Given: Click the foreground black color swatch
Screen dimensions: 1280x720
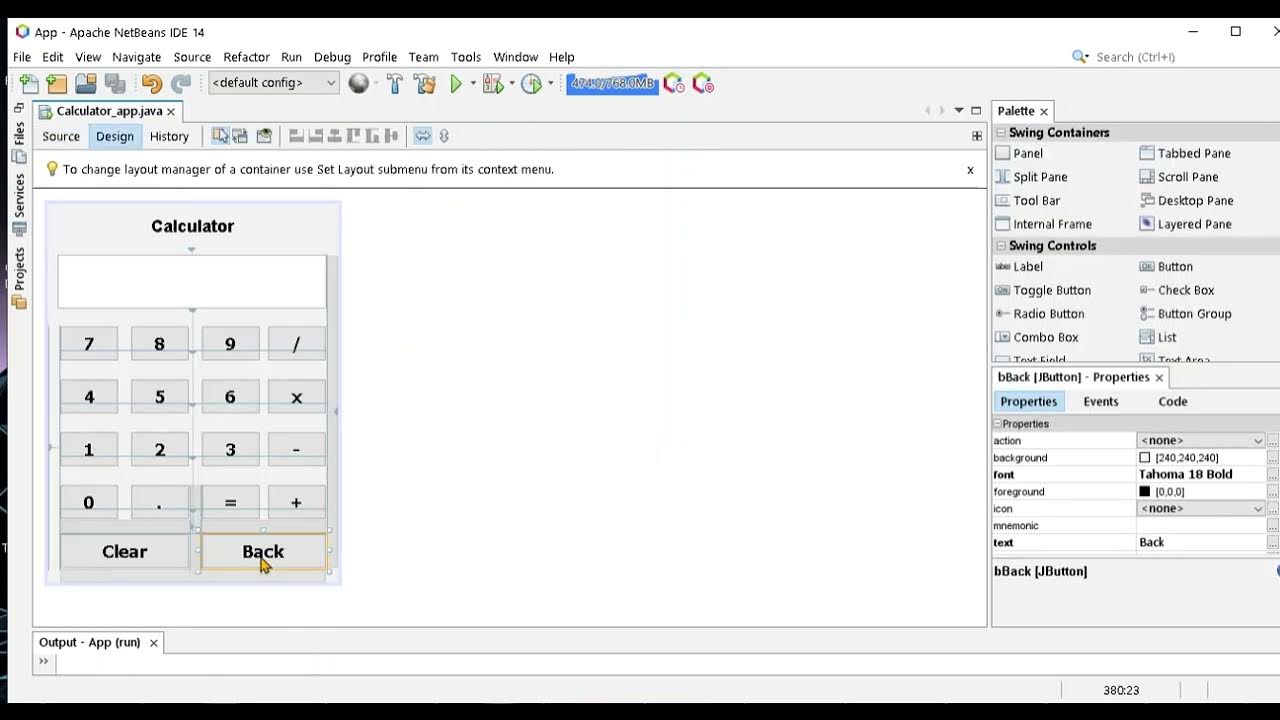Looking at the screenshot, I should coord(1145,491).
